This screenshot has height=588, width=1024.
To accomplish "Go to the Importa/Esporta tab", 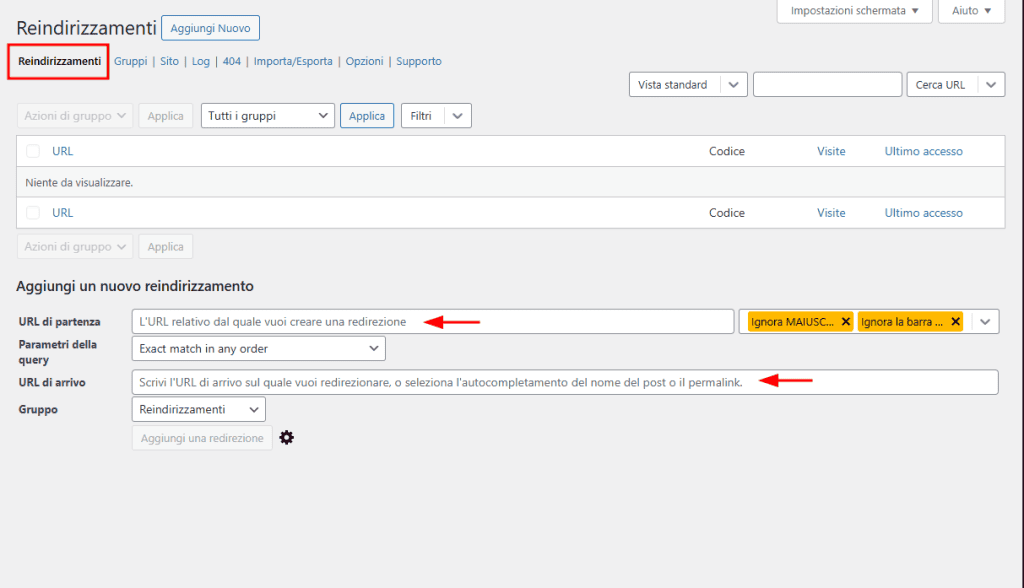I will 294,61.
